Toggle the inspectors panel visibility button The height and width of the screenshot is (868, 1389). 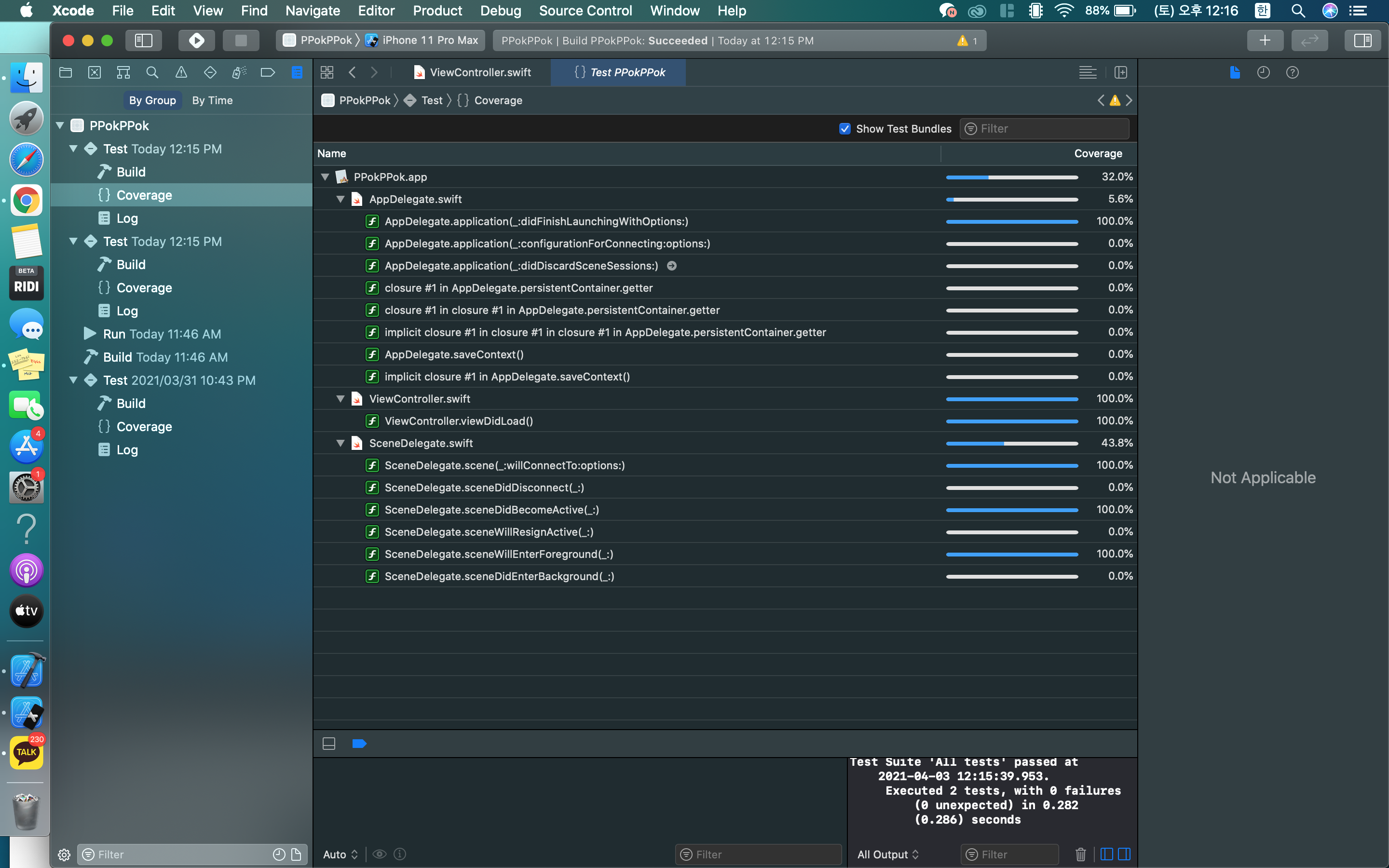click(1362, 40)
